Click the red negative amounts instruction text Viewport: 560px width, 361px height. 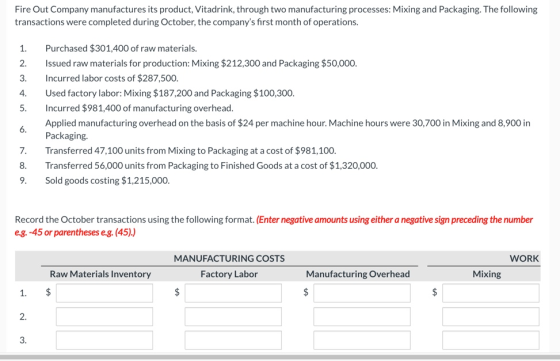pos(274,226)
